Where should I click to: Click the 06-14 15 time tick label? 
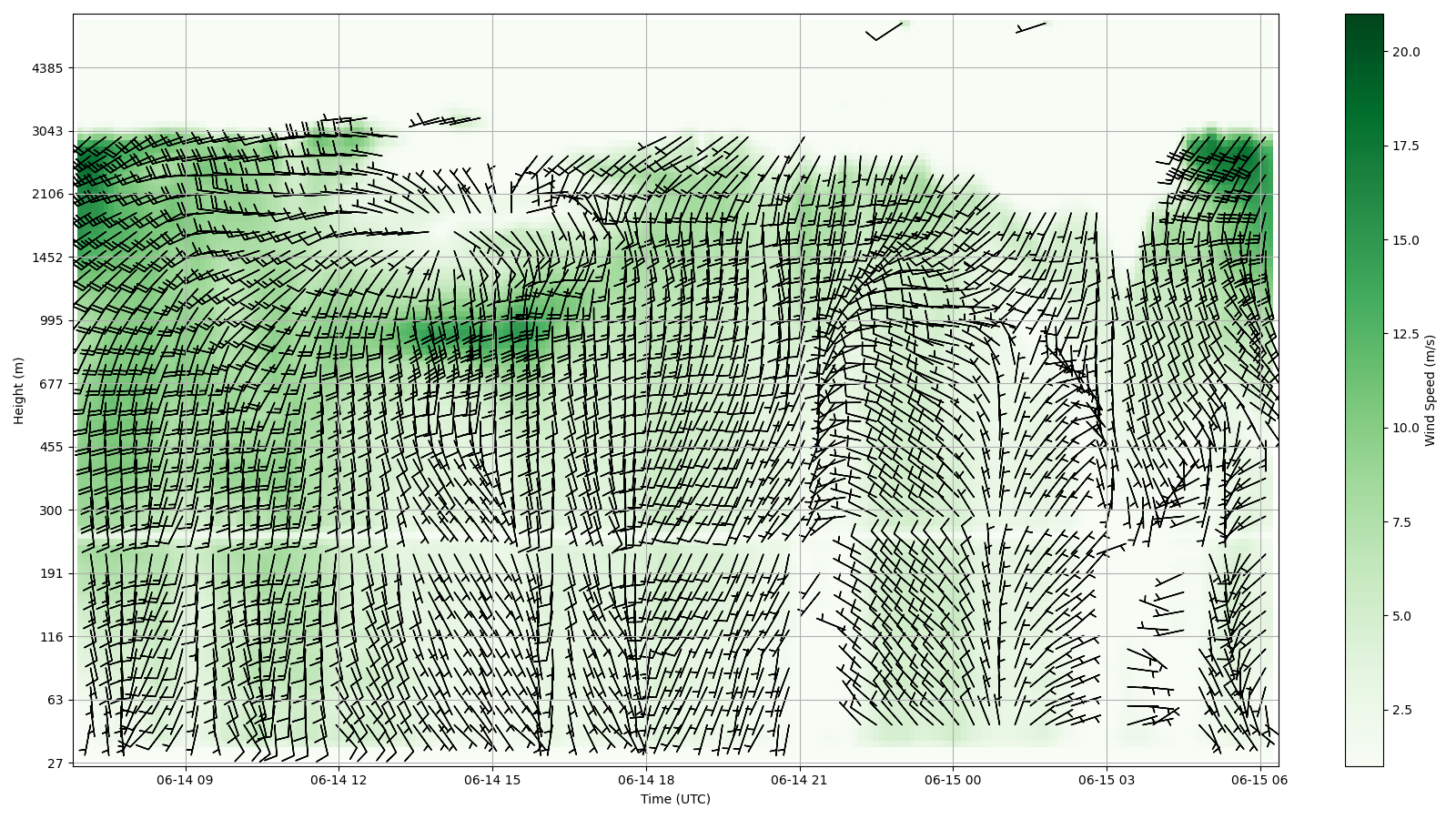pos(492,780)
